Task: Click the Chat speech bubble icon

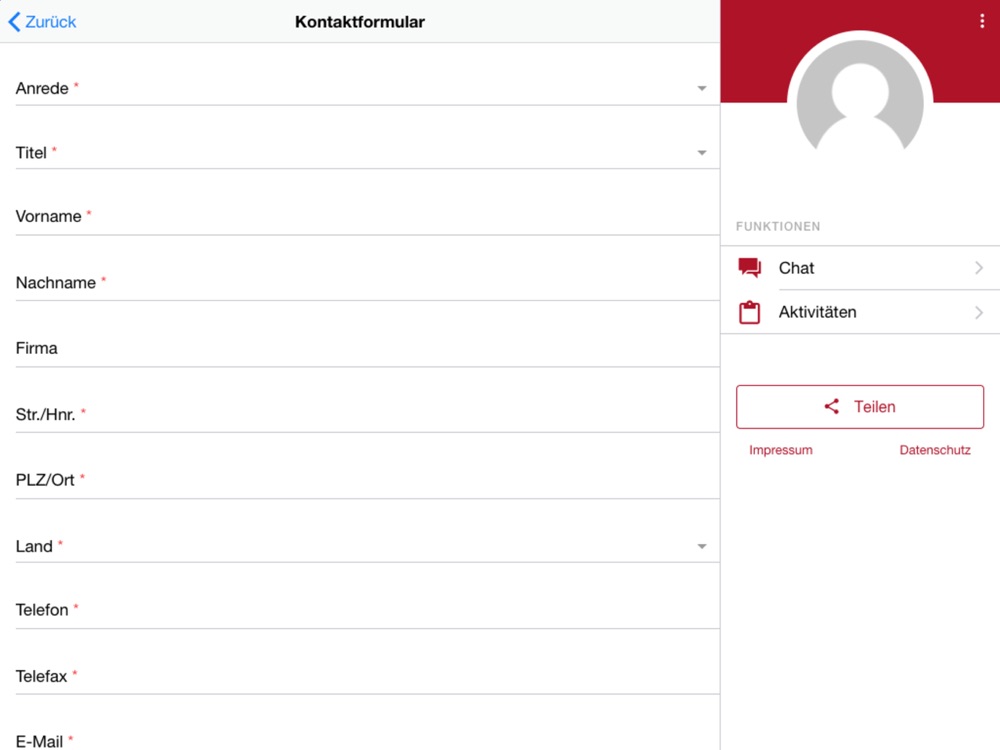Action: pyautogui.click(x=749, y=268)
